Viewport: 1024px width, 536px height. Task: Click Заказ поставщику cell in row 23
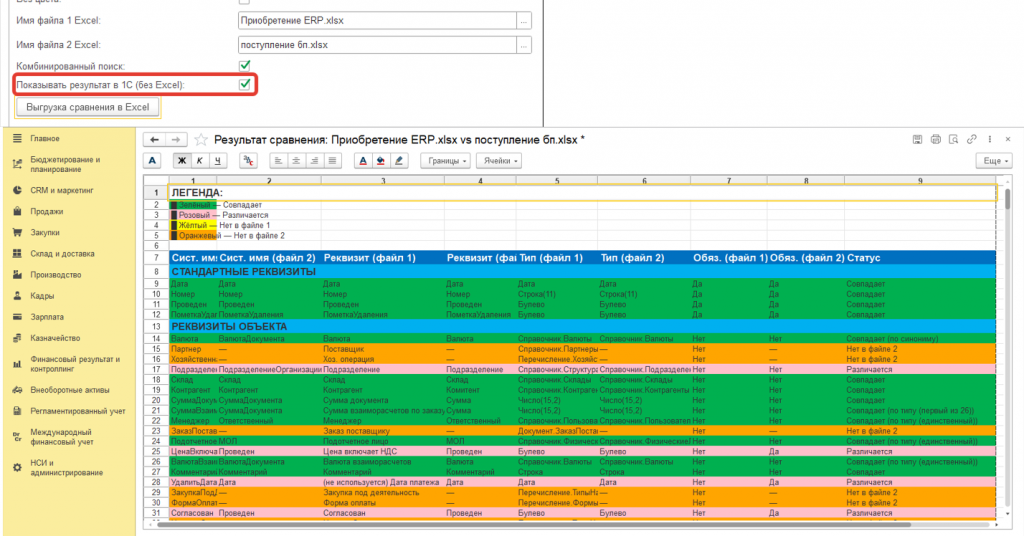pos(383,431)
